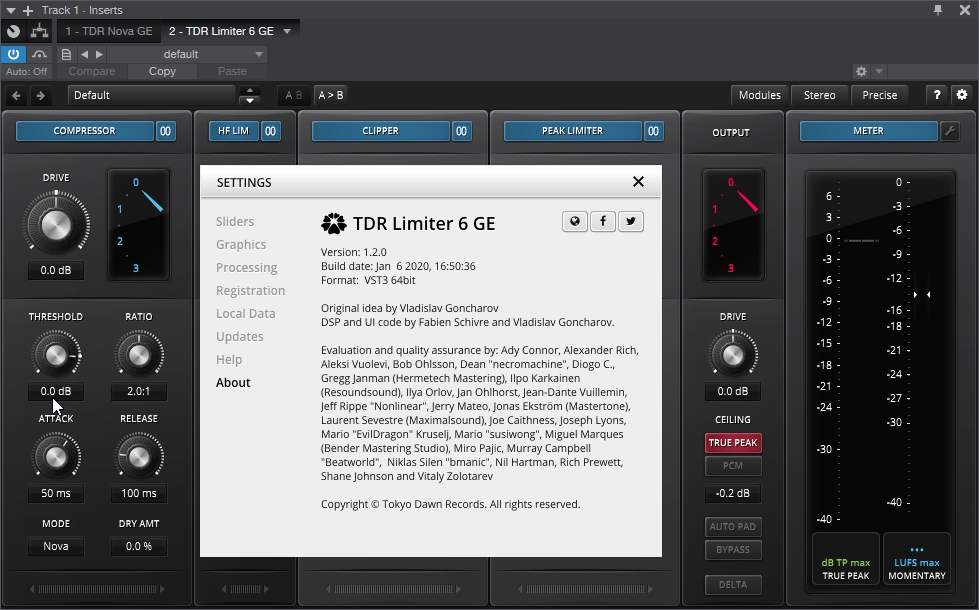Click the compressor DRIVE knob
This screenshot has height=610, width=979.
click(x=56, y=224)
